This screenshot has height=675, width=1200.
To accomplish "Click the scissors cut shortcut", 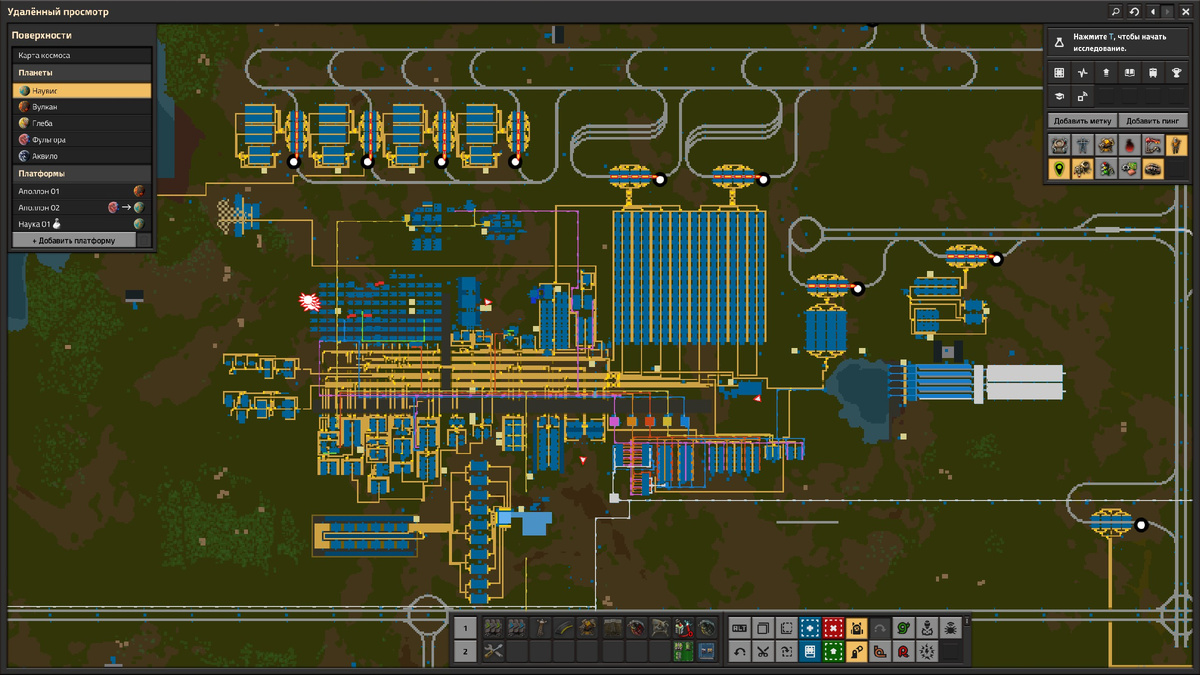I will pos(763,651).
